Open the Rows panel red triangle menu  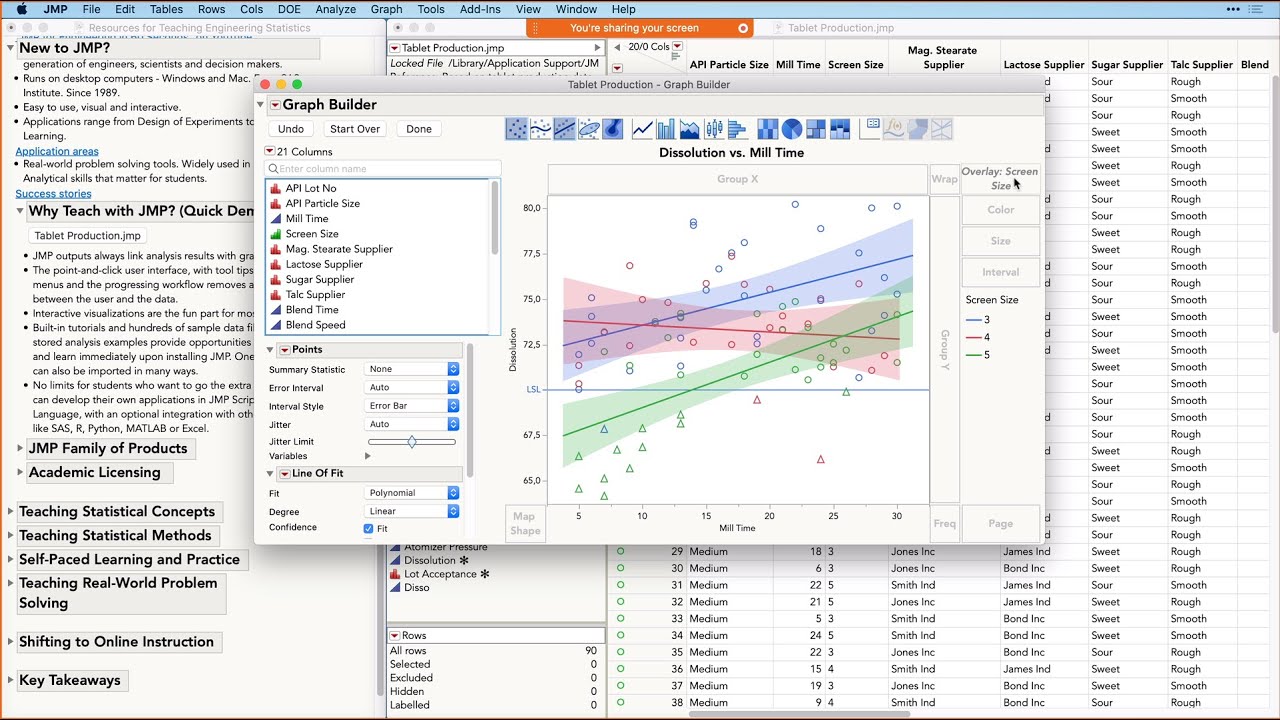(395, 636)
